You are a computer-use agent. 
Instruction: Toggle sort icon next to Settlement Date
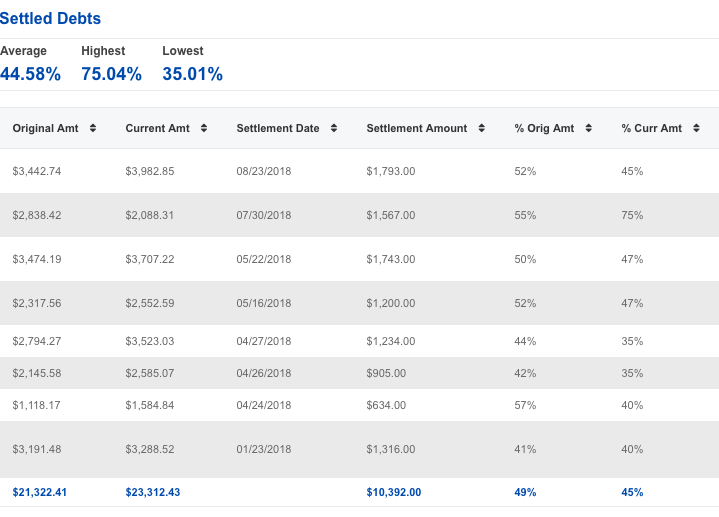334,128
